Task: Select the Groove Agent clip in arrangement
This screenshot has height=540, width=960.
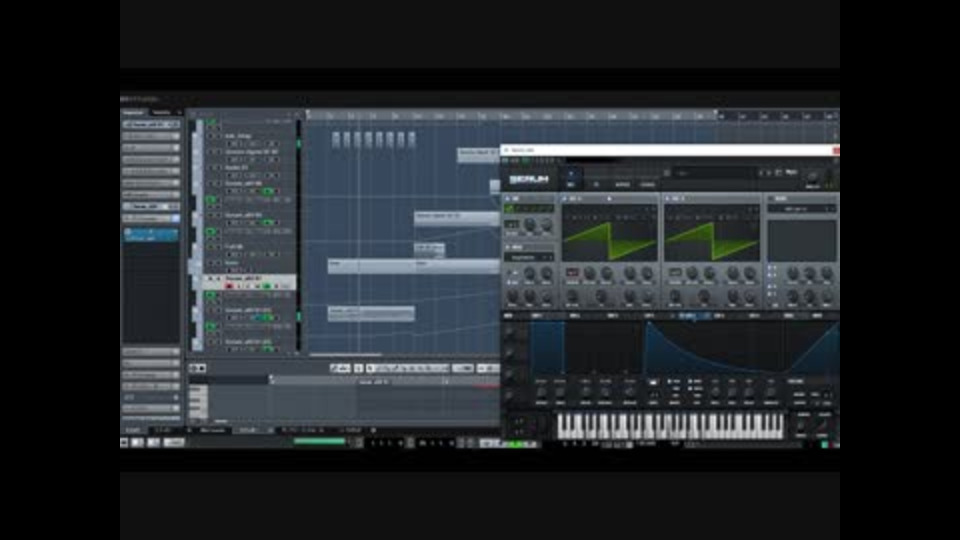Action: [x=478, y=155]
